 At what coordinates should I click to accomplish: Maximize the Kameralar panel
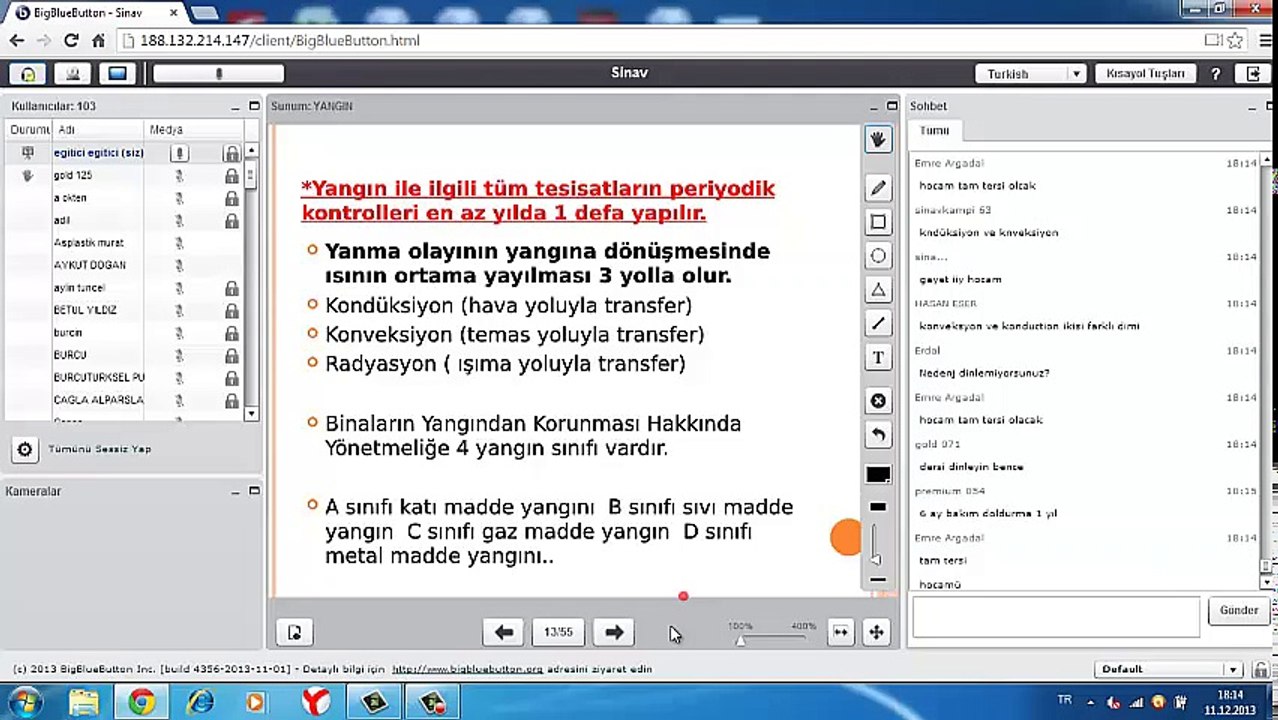pos(254,491)
